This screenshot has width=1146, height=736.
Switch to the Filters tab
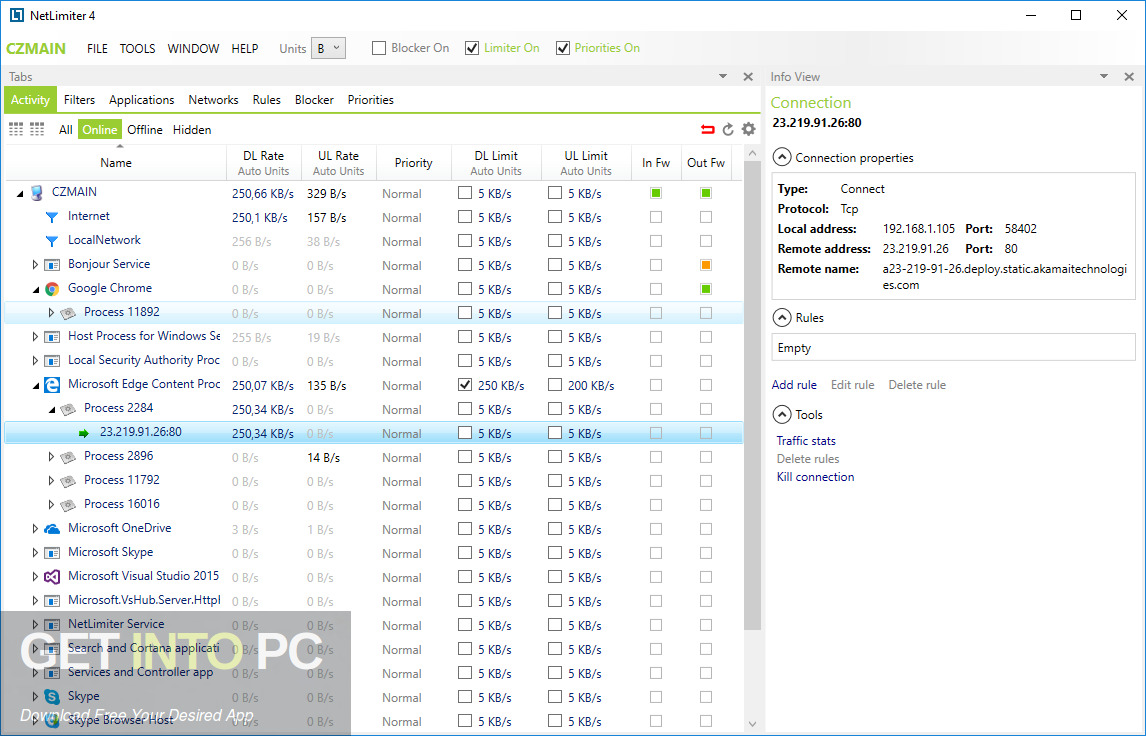point(79,100)
